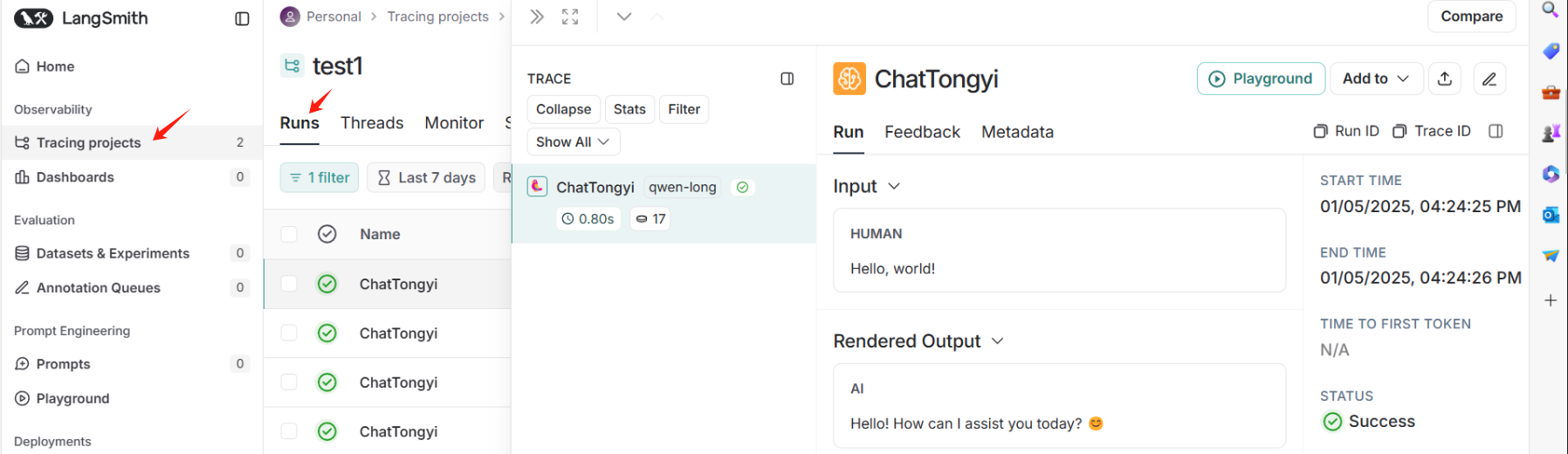This screenshot has height=454, width=1568.
Task: Switch to the Threads tab
Action: pos(372,123)
